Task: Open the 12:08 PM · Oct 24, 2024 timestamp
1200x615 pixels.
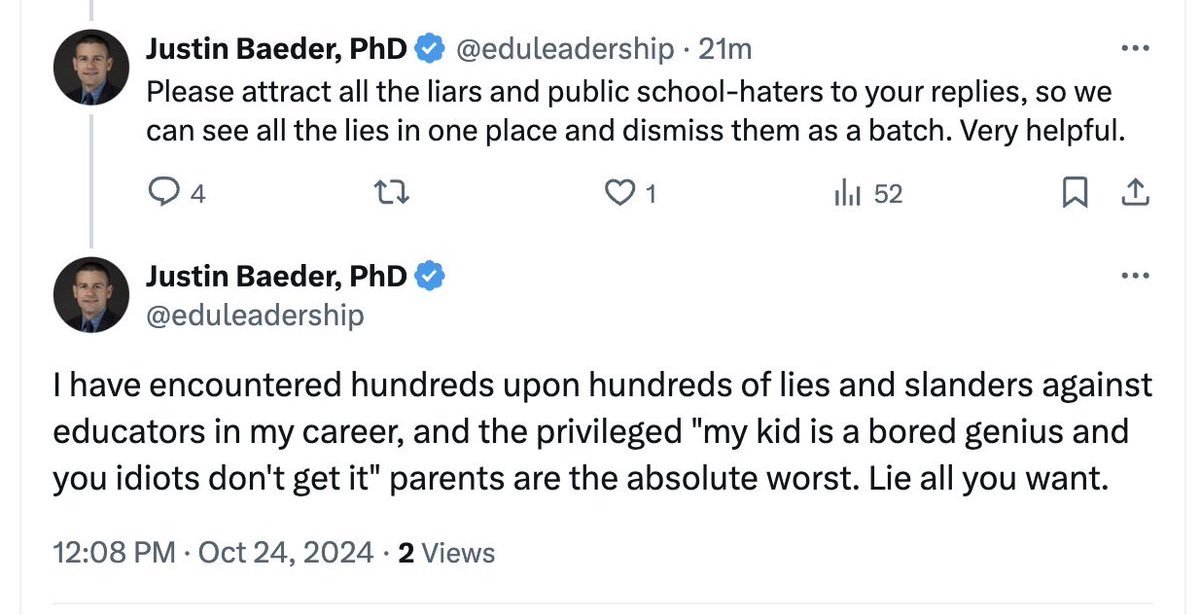Action: 212,552
